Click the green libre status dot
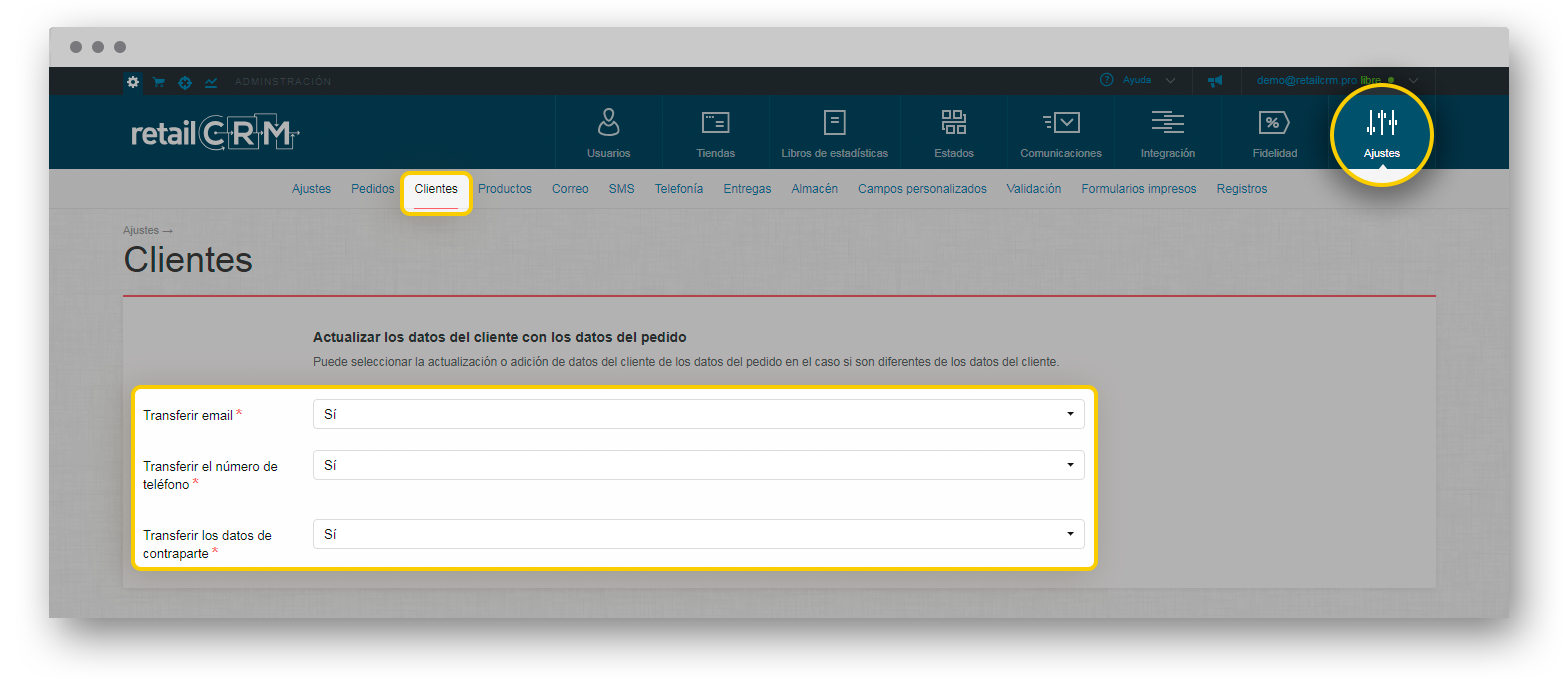Screen dimensions: 1563x679 click(1391, 81)
